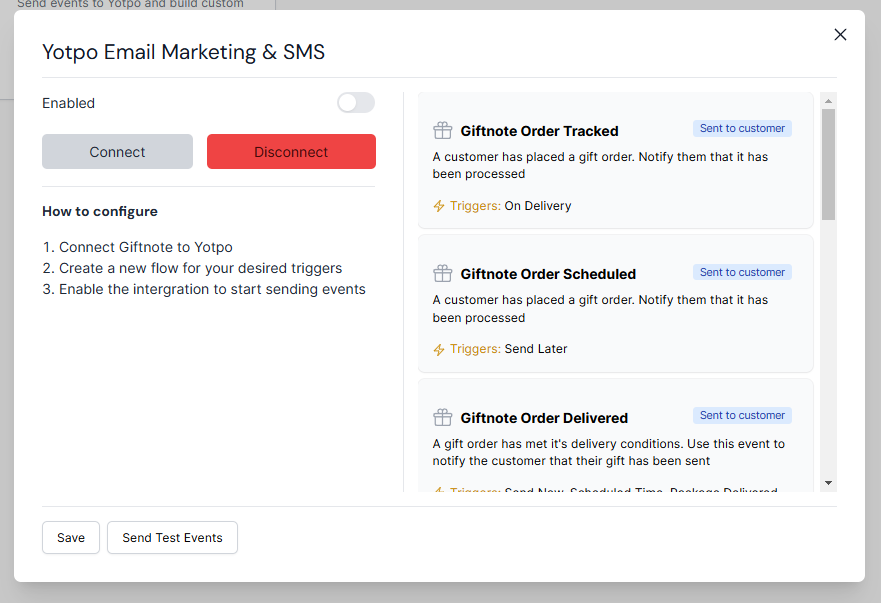Click the Order Delivered description text
This screenshot has height=603, width=881.
(608, 452)
